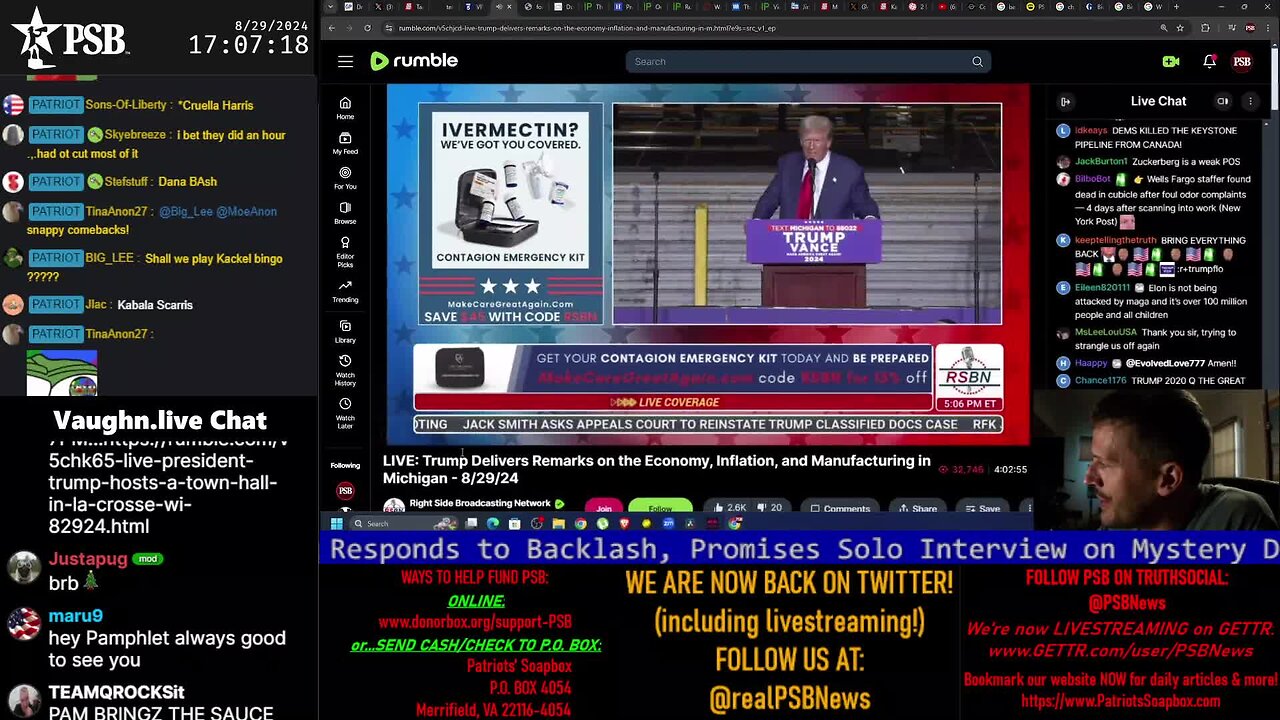1280x720 pixels.
Task: Open Zoom from the taskbar
Action: (x=668, y=523)
